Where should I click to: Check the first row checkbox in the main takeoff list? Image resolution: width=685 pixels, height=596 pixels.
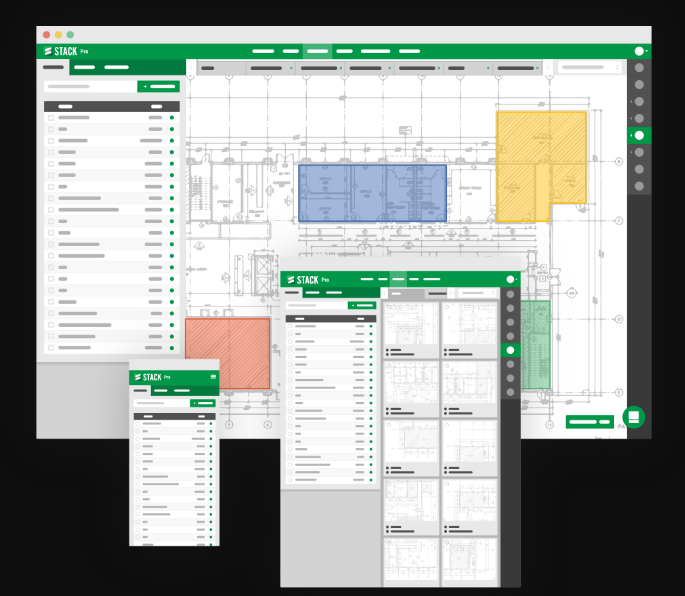[x=51, y=118]
